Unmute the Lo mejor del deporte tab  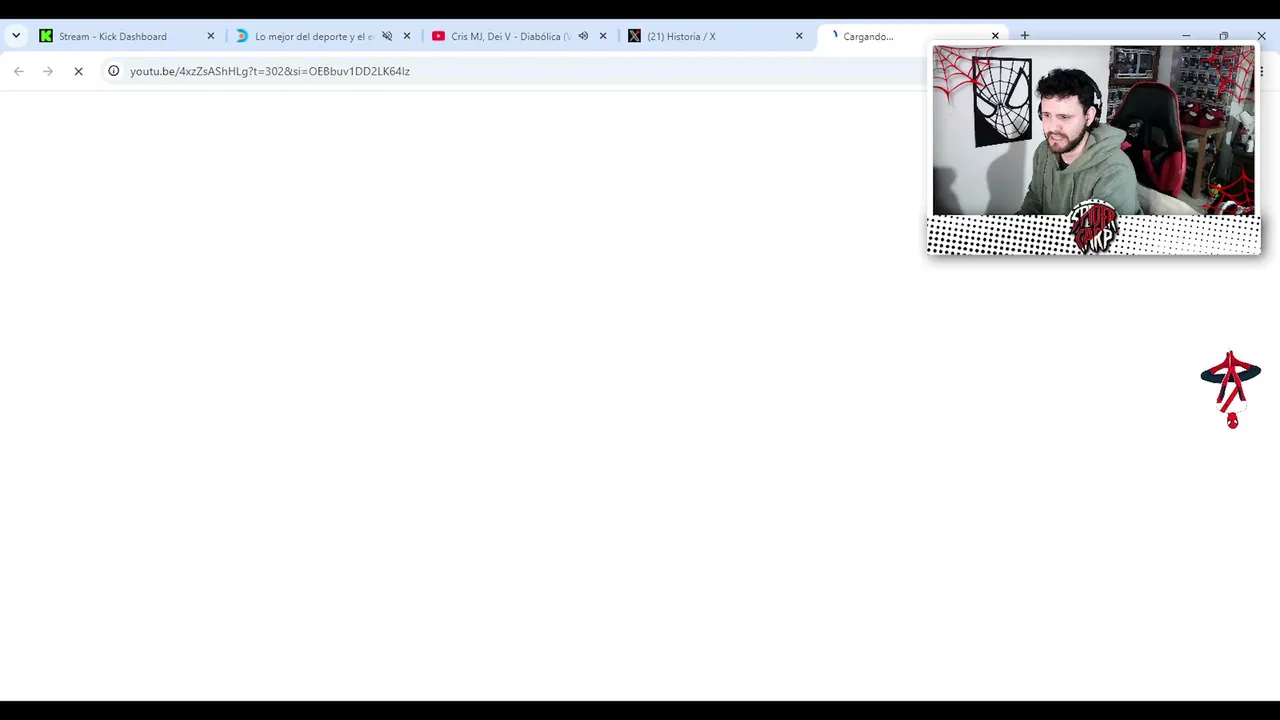point(387,36)
